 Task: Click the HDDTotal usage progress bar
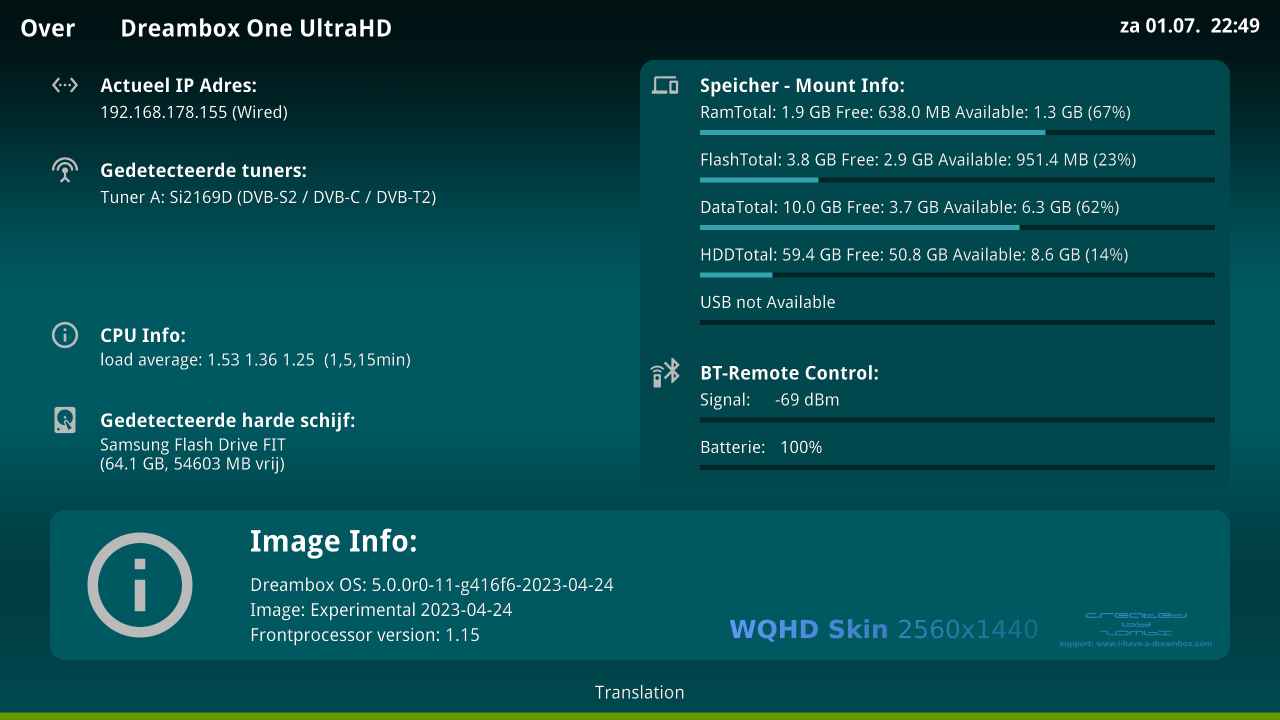pyautogui.click(x=956, y=274)
